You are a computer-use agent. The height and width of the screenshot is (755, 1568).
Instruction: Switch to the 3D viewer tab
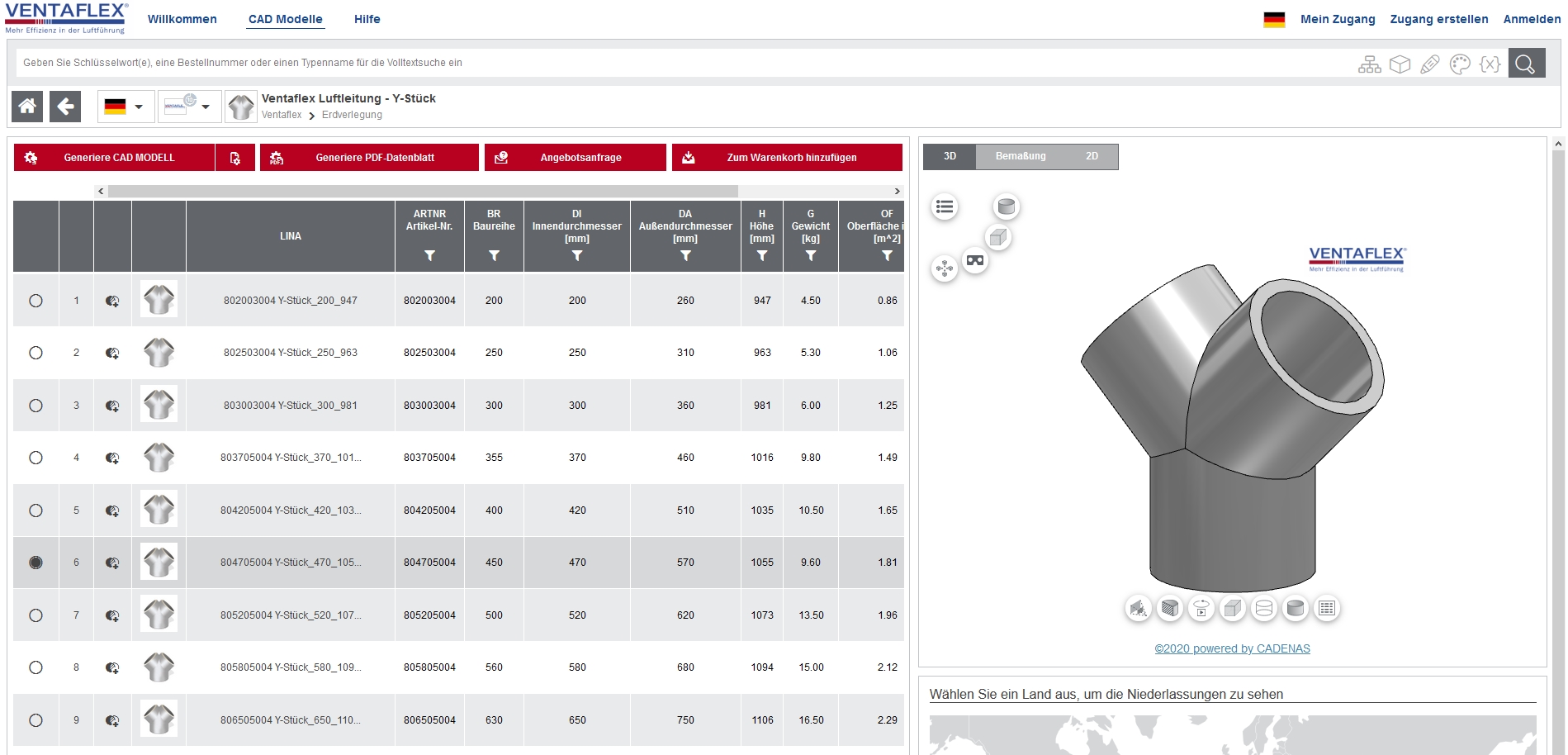[950, 156]
